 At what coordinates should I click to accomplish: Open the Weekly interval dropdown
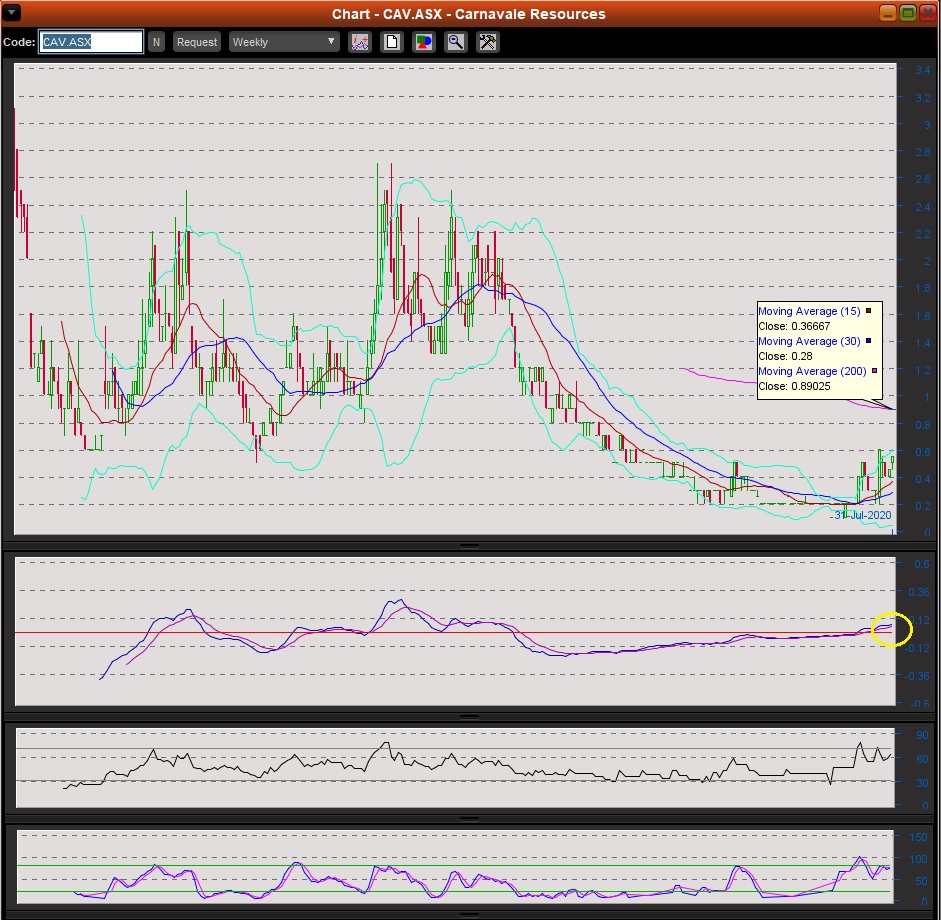284,42
